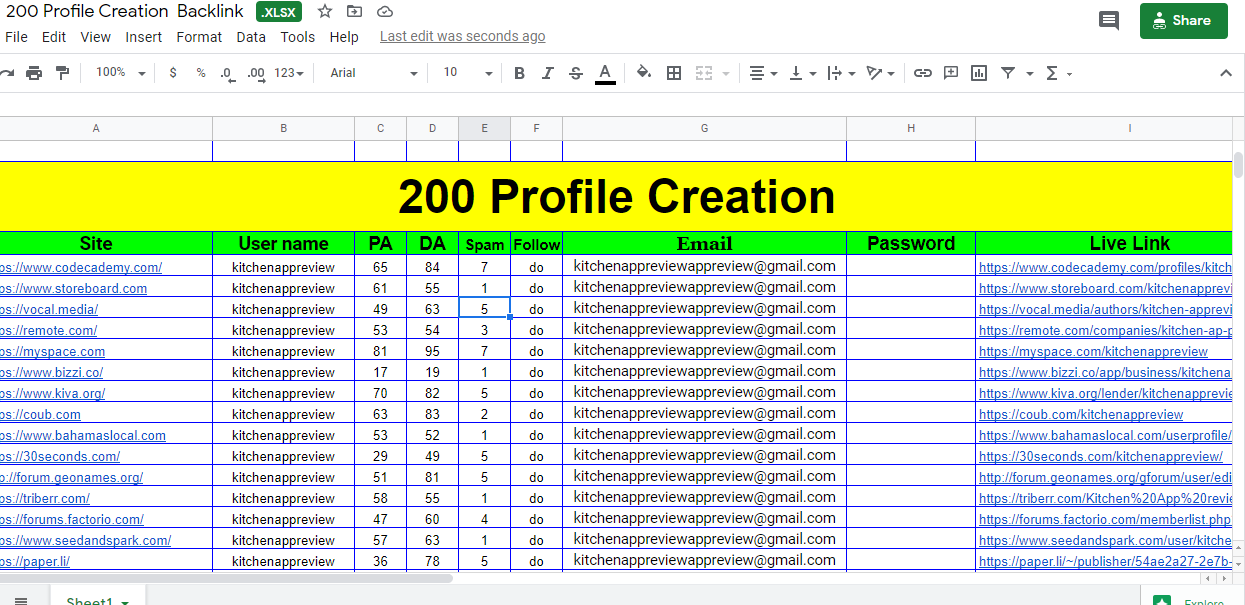1245x605 pixels.
Task: Open the Format menu
Action: (199, 37)
